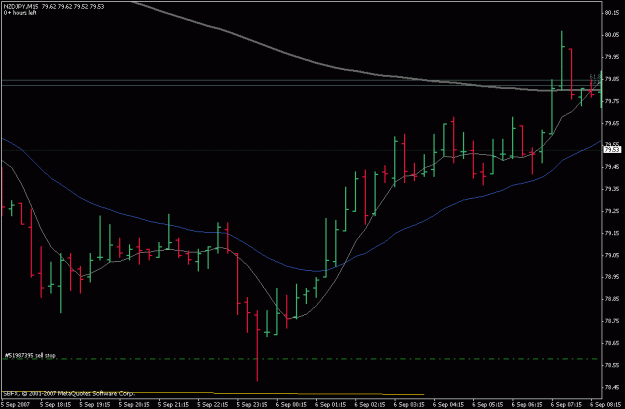Screen dimensions: 625x409
Task: Click the '6 Sep 06:15' time label
Action: [528, 405]
